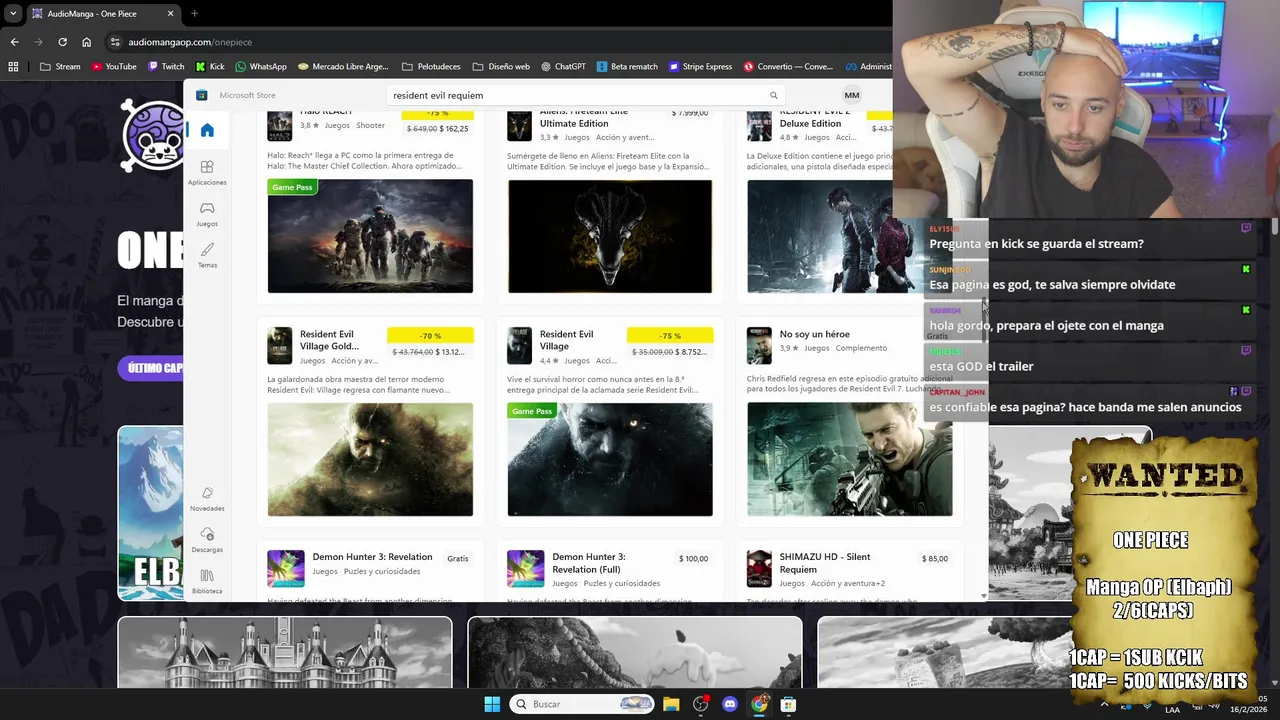
Task: Open Descargas in the Store sidebar
Action: point(207,540)
